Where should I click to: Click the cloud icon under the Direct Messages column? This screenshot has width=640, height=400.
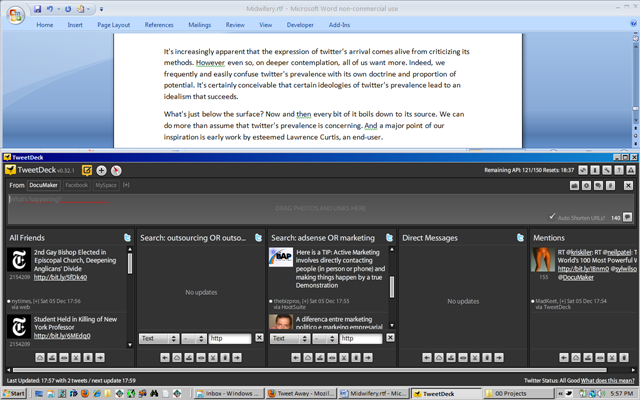[x=439, y=358]
